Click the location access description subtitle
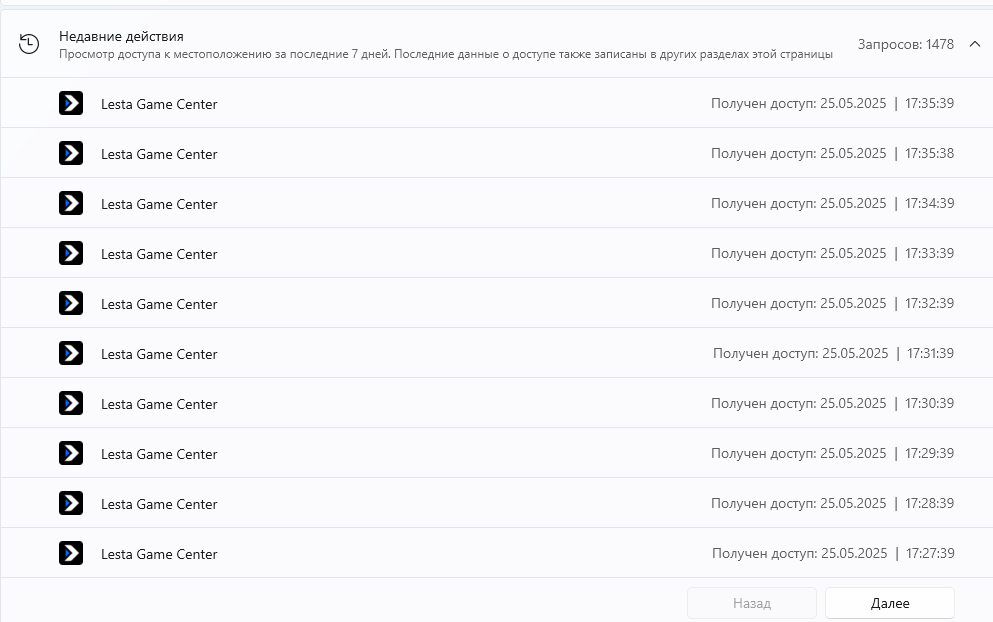 [445, 54]
